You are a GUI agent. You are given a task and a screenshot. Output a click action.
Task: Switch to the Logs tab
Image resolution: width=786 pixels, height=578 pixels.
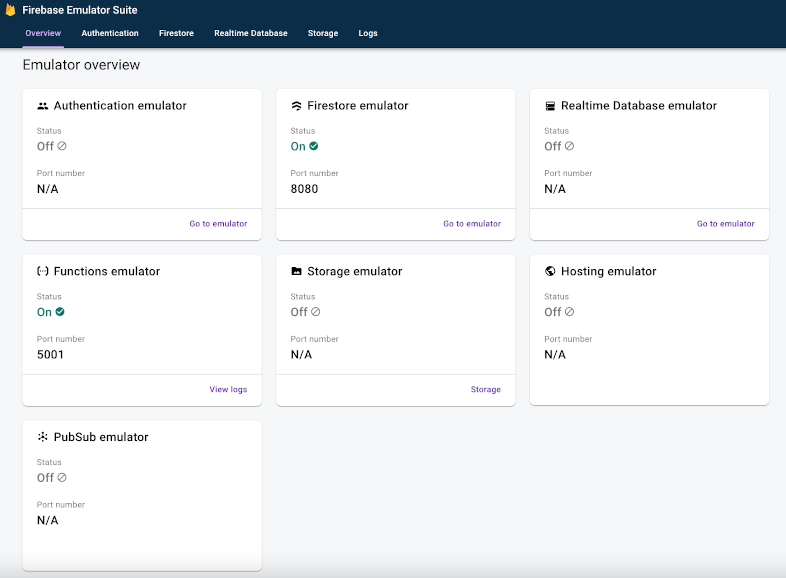(368, 33)
